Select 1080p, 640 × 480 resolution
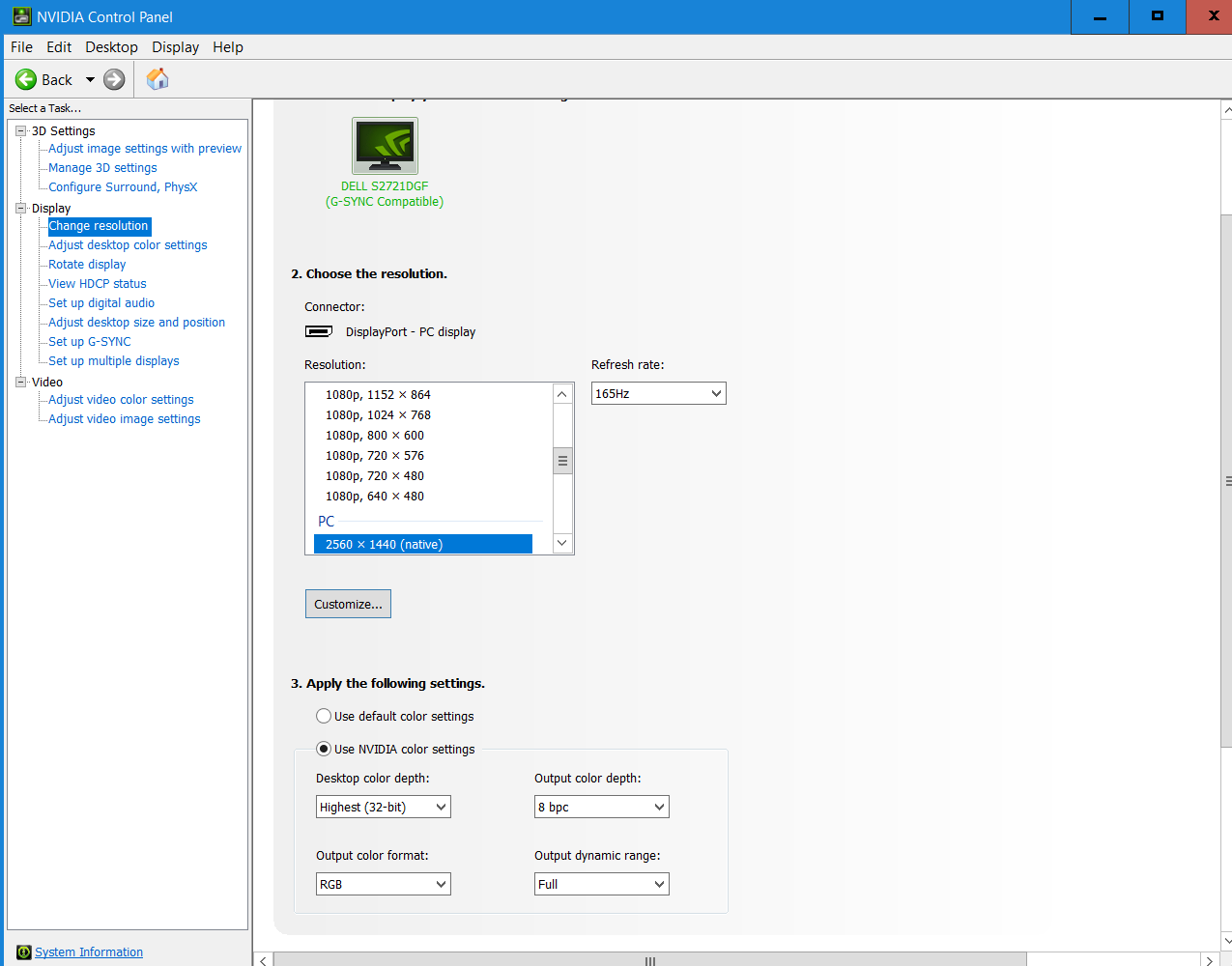Image resolution: width=1232 pixels, height=966 pixels. pos(375,496)
